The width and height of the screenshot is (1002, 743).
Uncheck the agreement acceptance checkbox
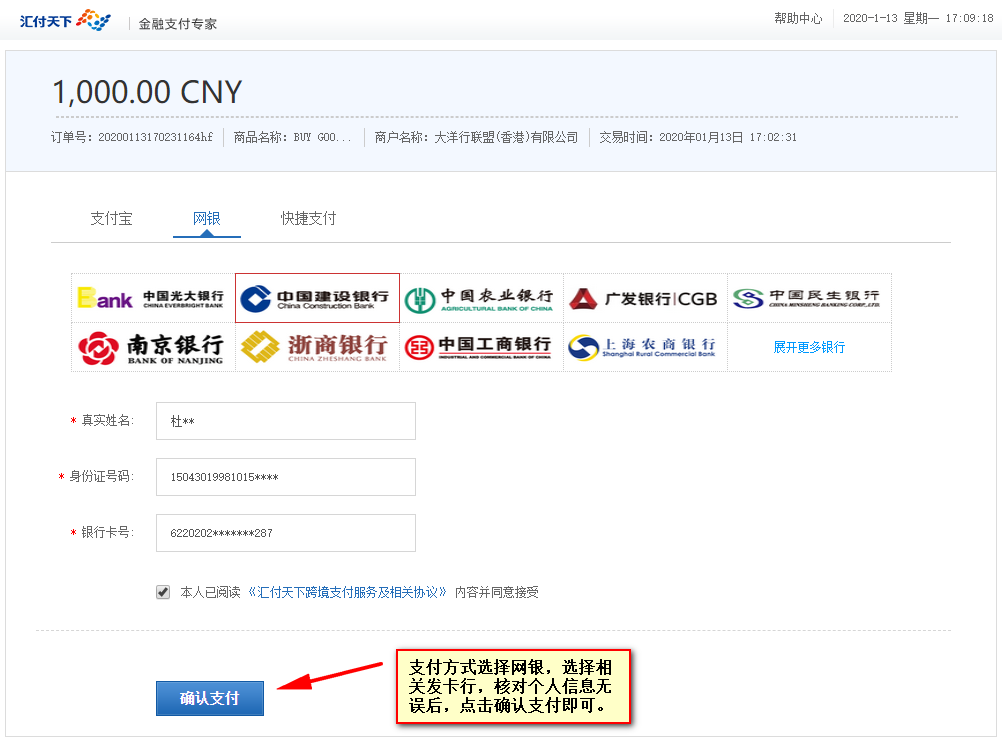click(163, 592)
